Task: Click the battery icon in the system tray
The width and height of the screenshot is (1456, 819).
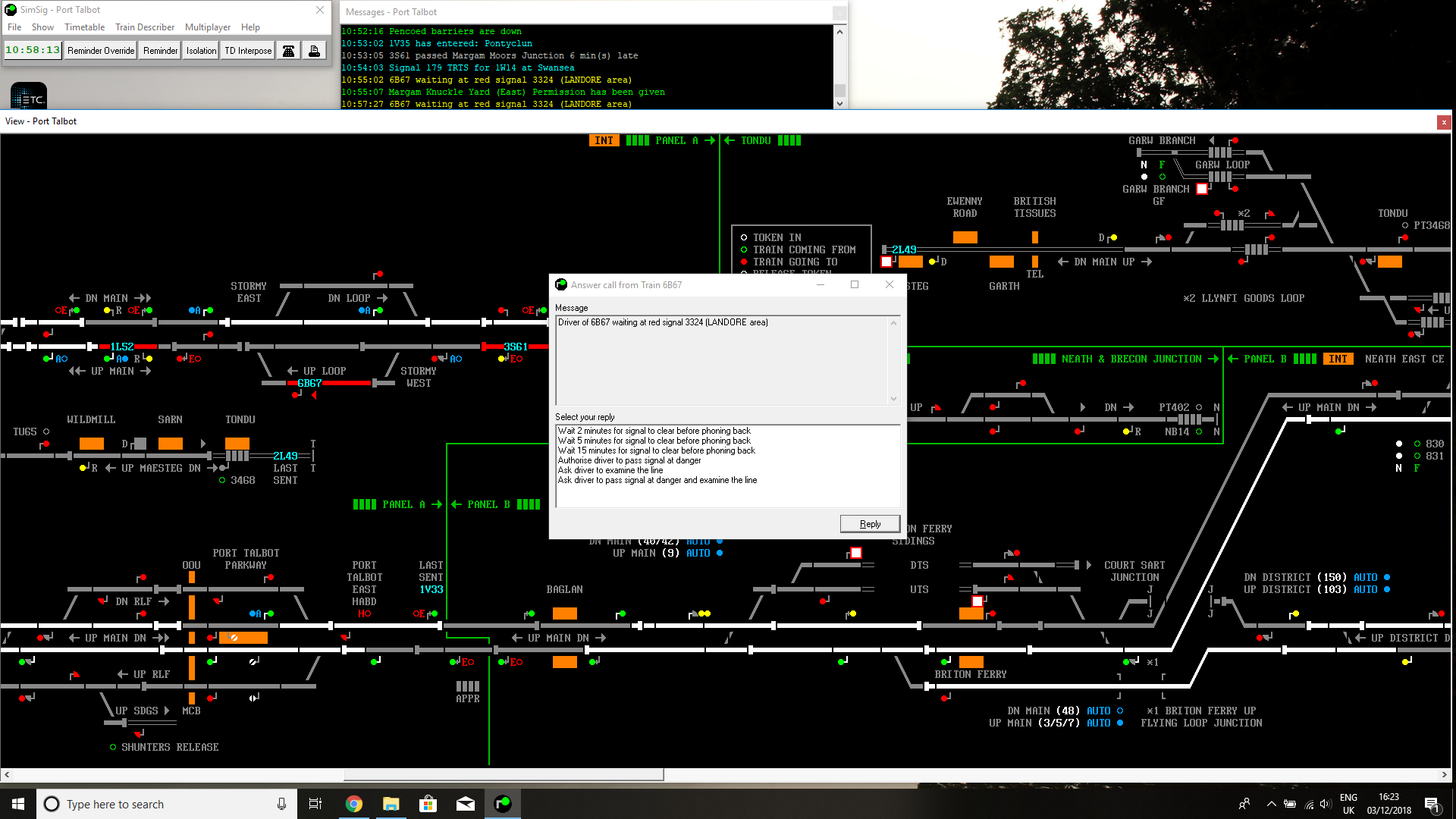Action: [1289, 804]
